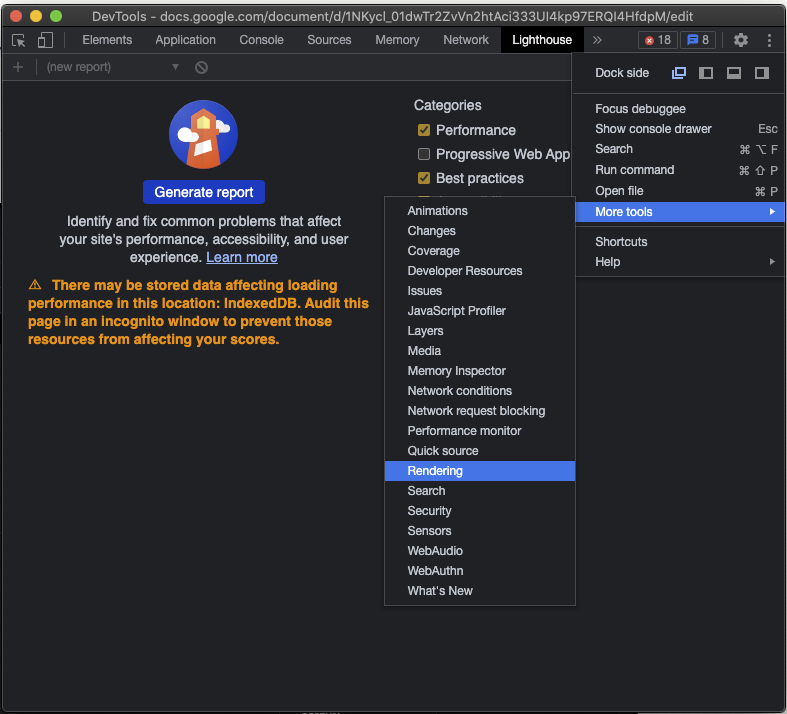Viewport: 787px width, 714px height.
Task: Select Media in the submenu
Action: point(480,351)
